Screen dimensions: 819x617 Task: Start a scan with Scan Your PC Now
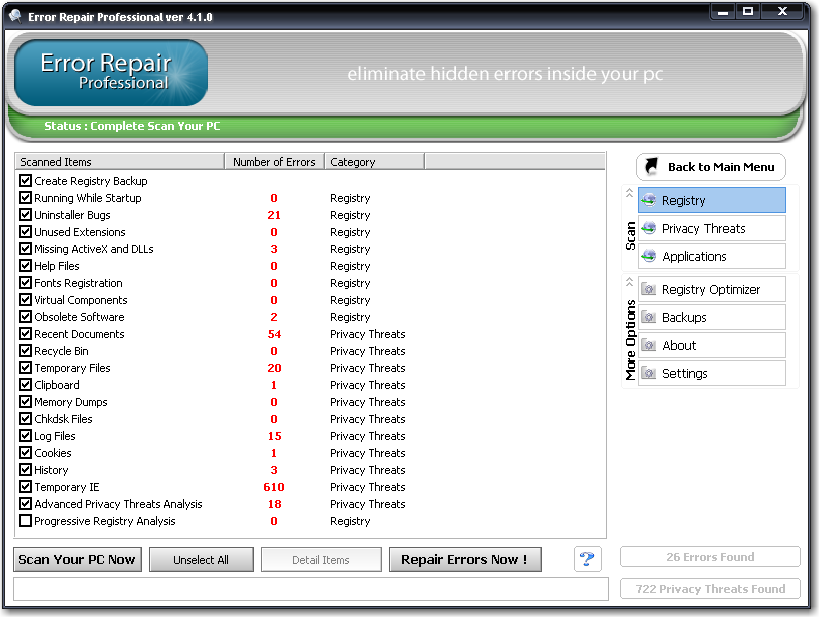77,559
